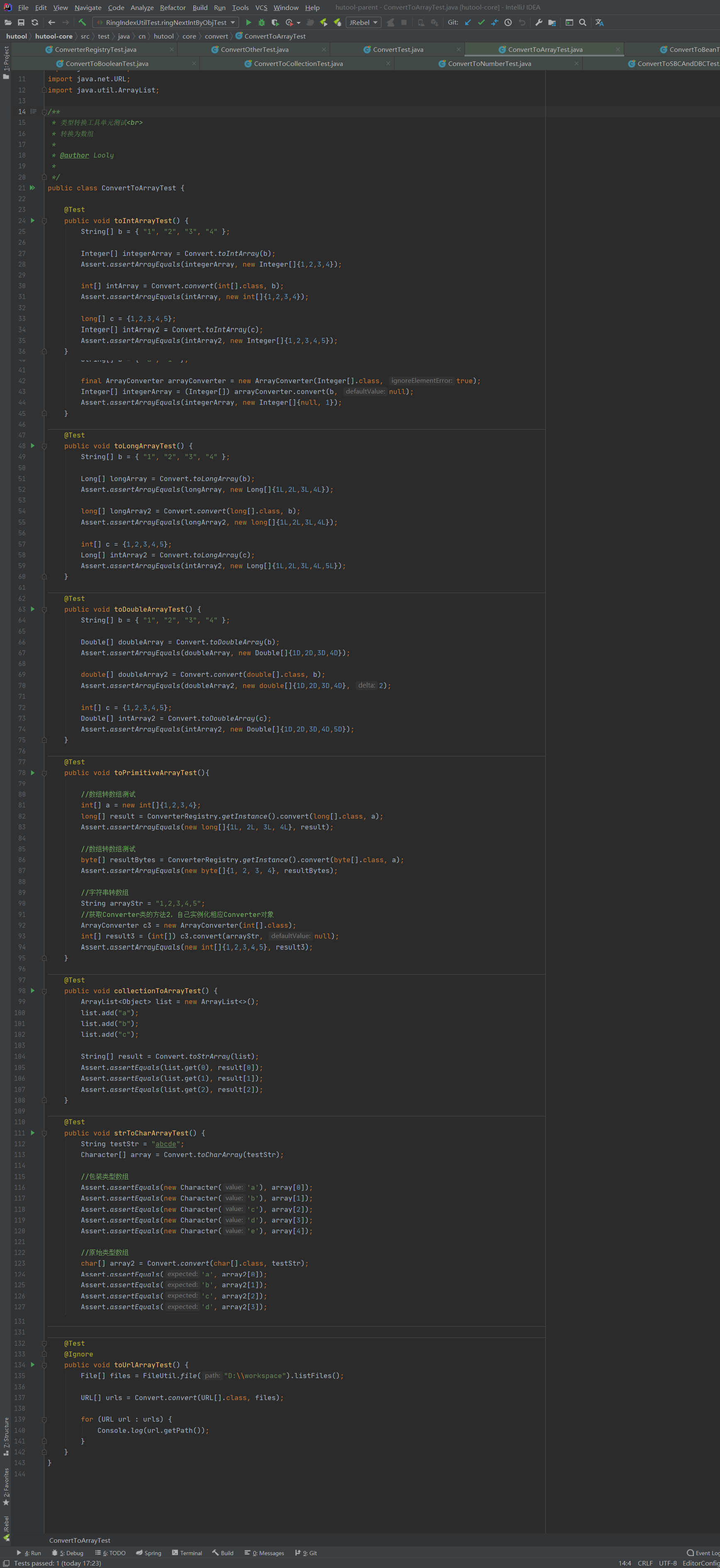This screenshot has width=720, height=1568.
Task: Open the Navigate menu
Action: 88,7
